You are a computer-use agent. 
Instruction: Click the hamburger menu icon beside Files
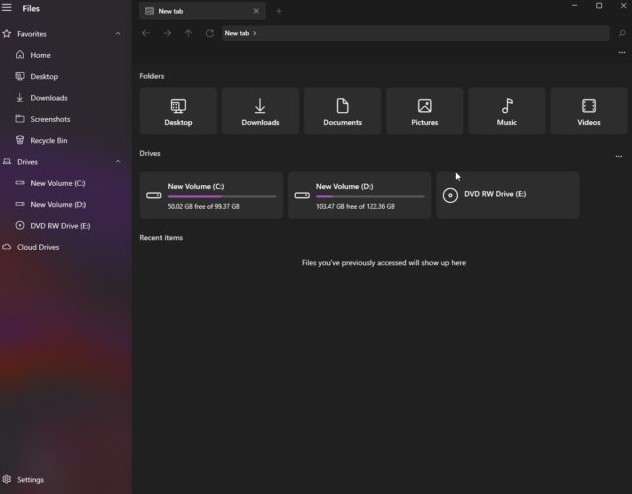coord(7,9)
